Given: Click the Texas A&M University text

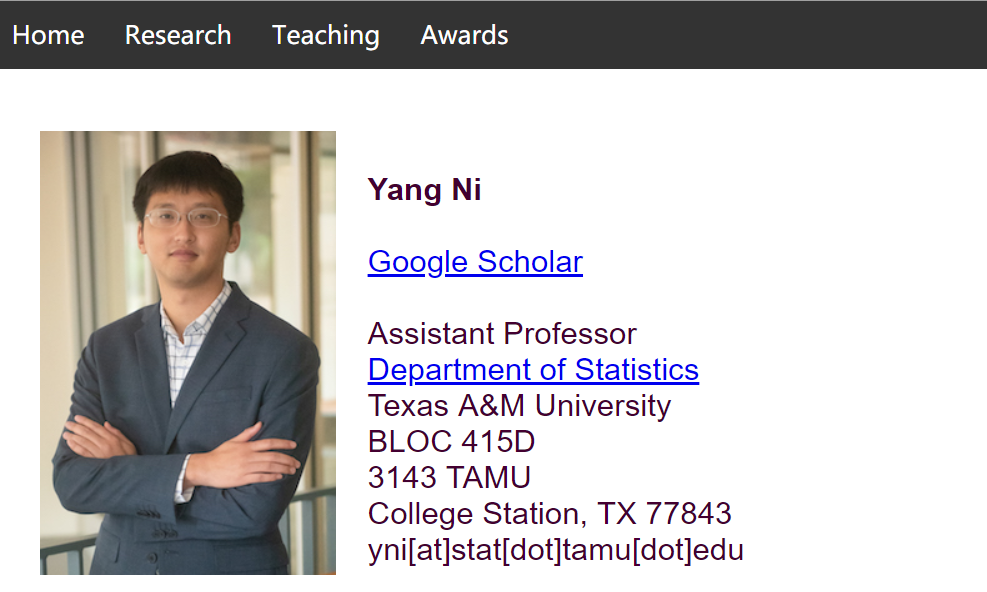Looking at the screenshot, I should pyautogui.click(x=519, y=406).
